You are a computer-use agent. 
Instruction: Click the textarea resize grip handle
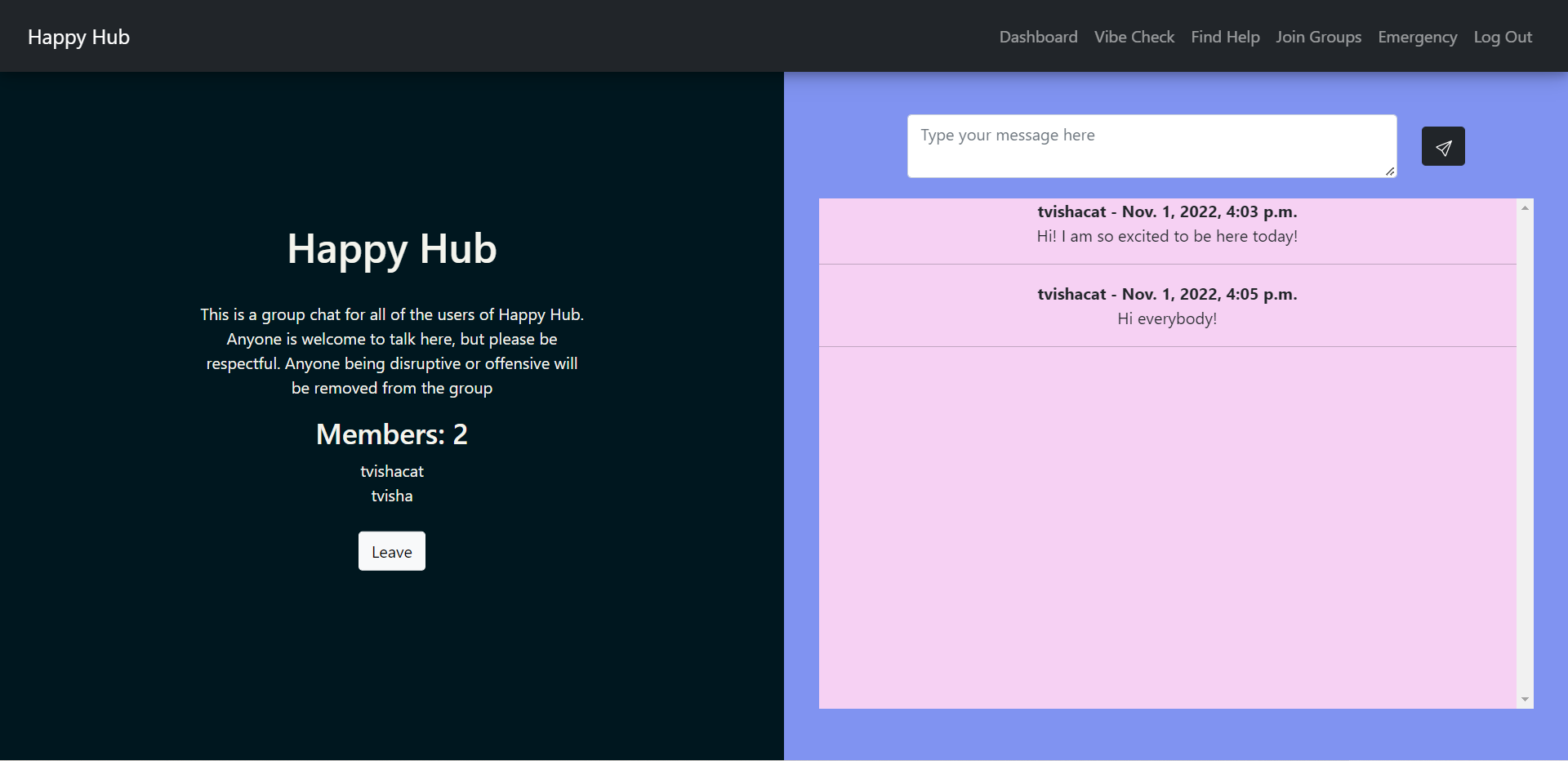click(1390, 171)
